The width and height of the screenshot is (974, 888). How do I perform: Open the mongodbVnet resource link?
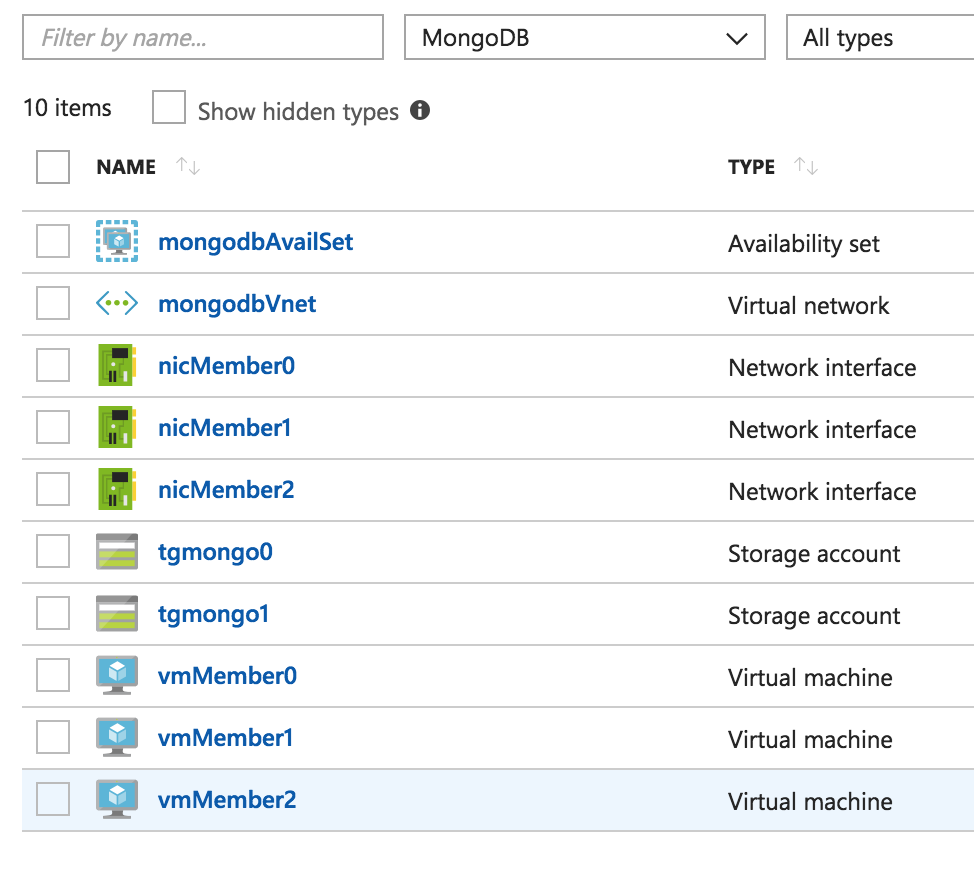(237, 304)
